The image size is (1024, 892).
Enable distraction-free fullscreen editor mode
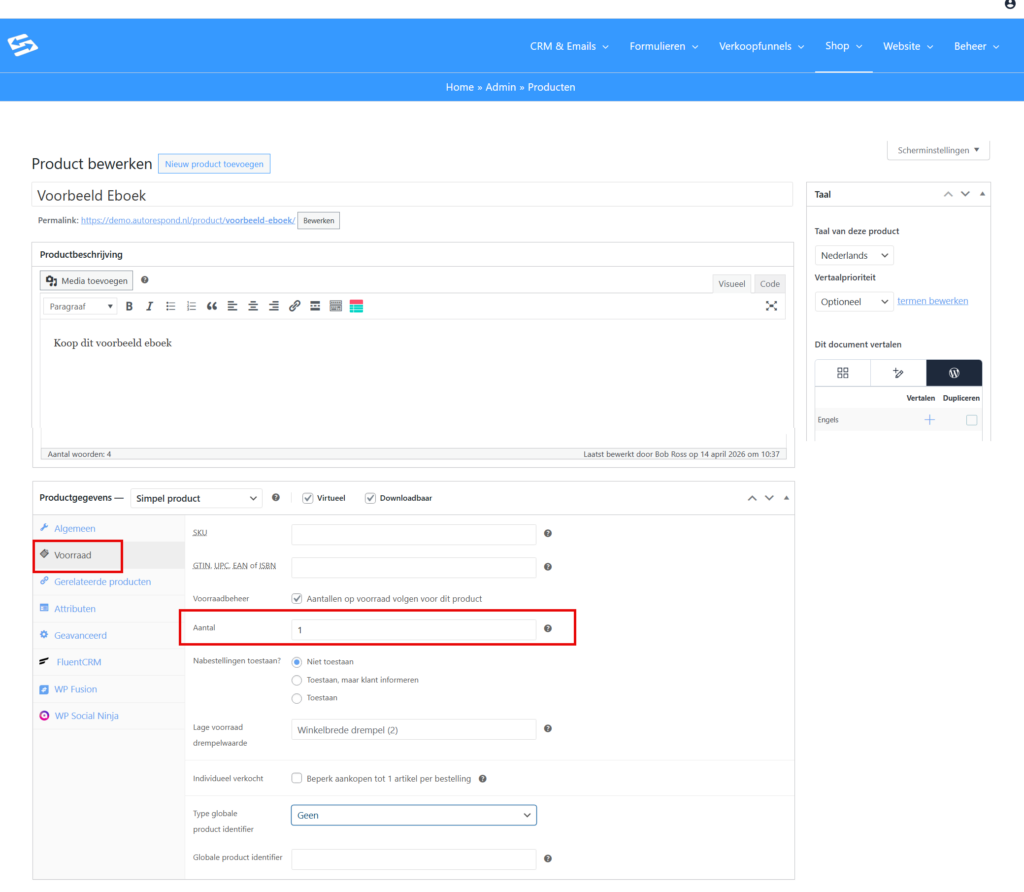point(771,306)
